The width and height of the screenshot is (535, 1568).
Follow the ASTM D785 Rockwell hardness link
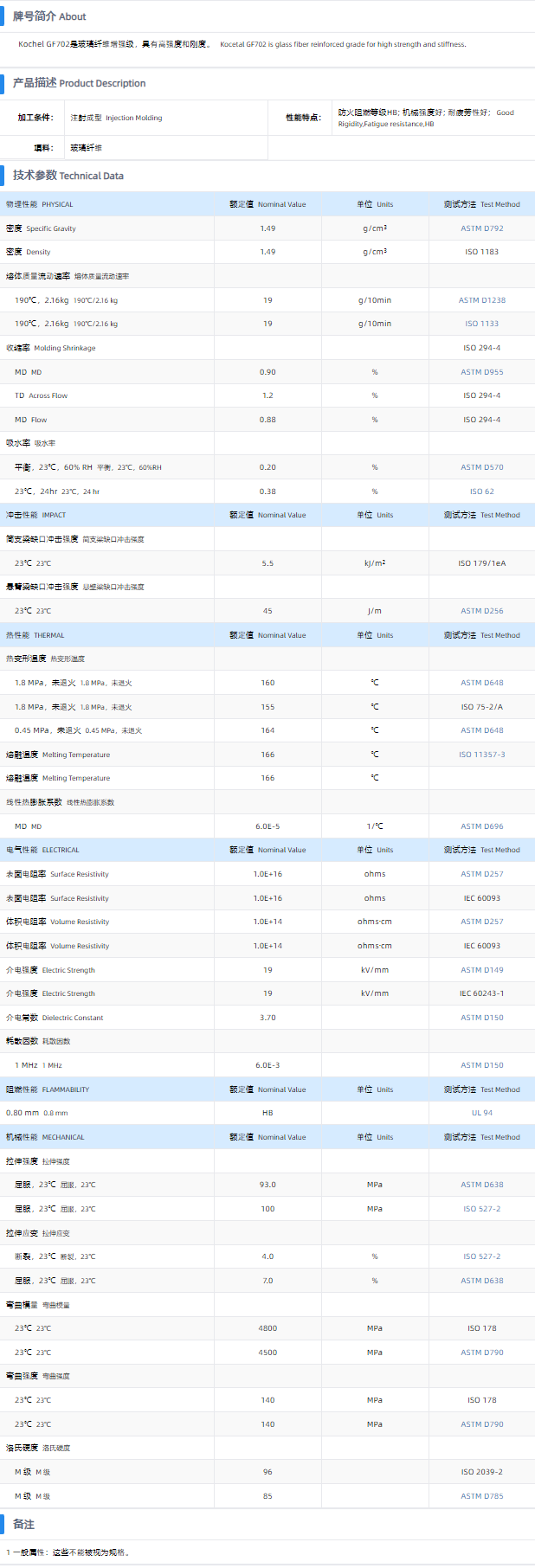[481, 1496]
